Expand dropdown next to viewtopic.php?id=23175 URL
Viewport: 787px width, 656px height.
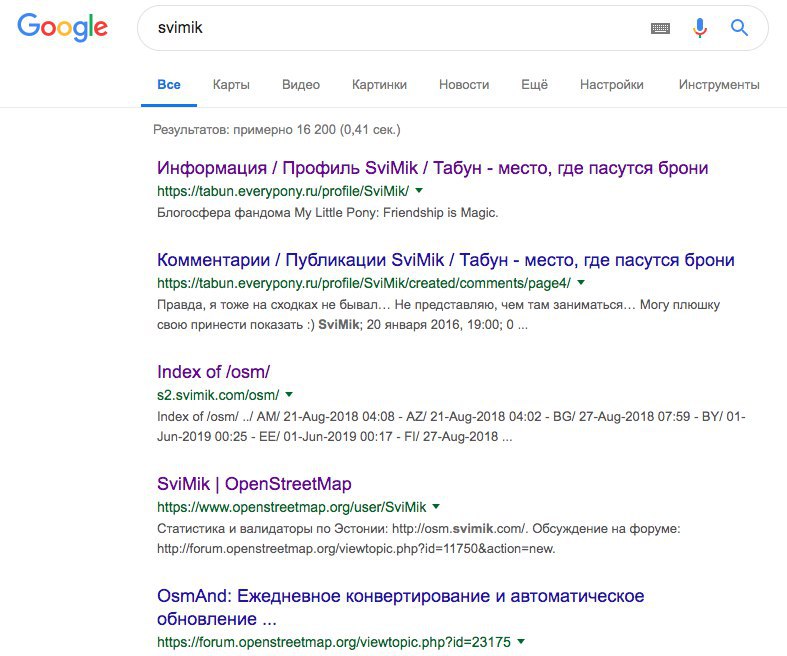pos(521,641)
